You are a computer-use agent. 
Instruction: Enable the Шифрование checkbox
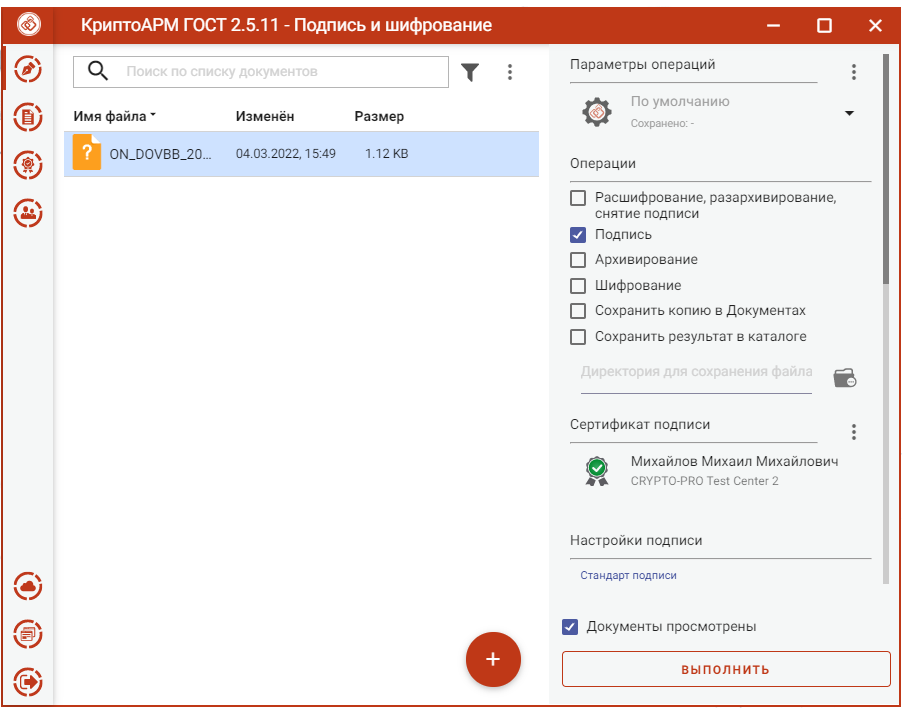tap(578, 286)
